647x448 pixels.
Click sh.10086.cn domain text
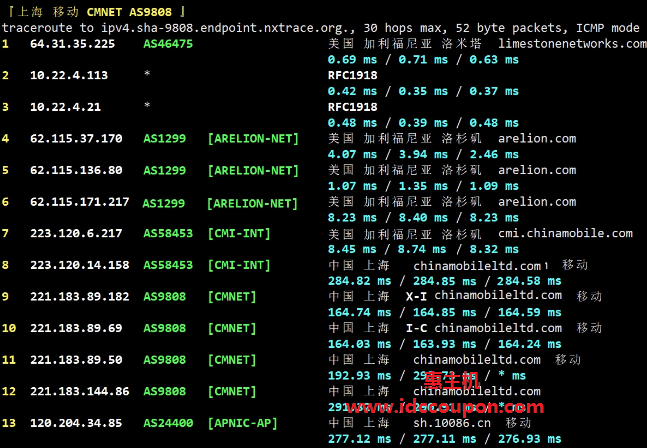[x=452, y=423]
